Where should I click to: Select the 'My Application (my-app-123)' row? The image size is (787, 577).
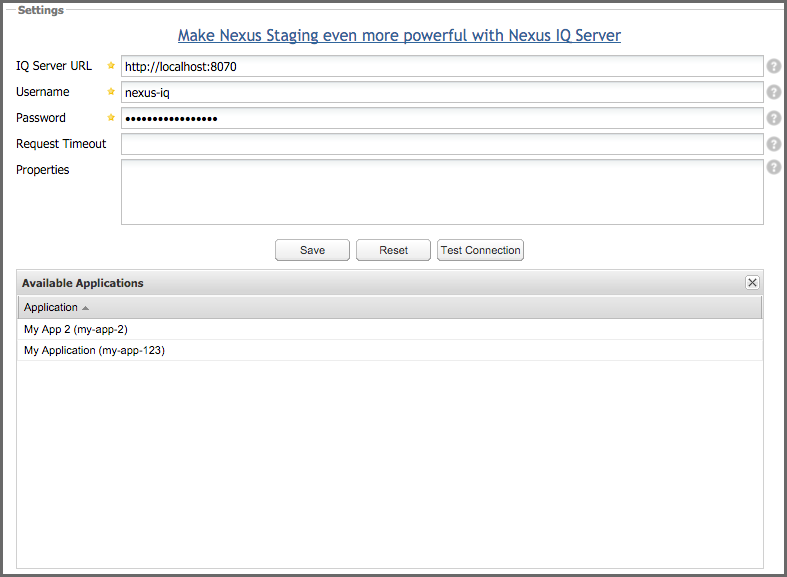(x=390, y=350)
